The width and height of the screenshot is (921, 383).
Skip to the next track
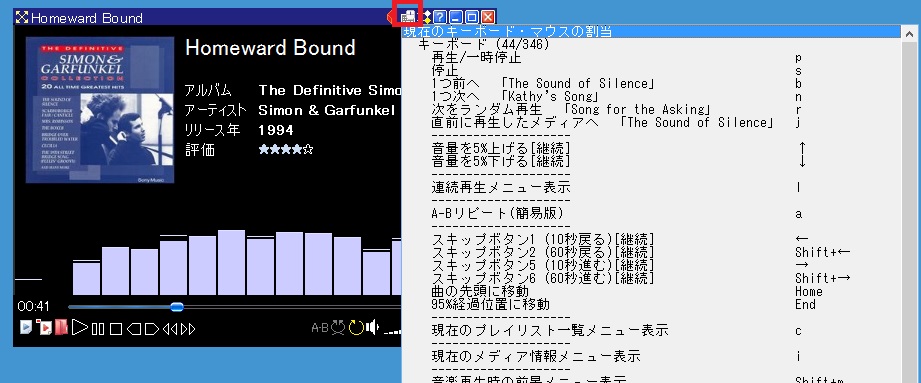coord(152,329)
